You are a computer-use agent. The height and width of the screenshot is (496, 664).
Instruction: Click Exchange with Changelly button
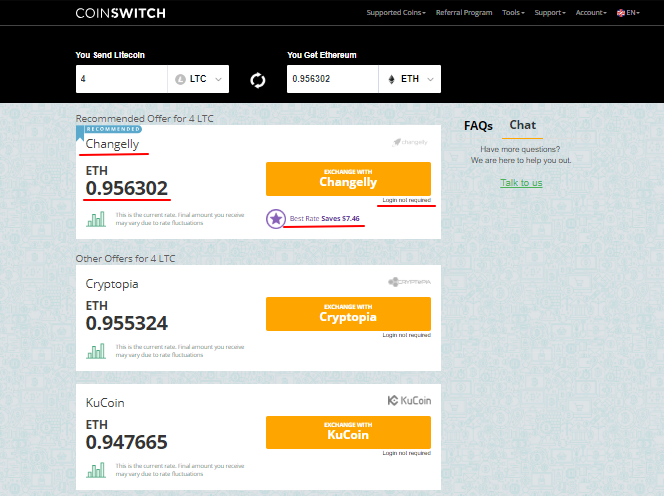[x=348, y=179]
